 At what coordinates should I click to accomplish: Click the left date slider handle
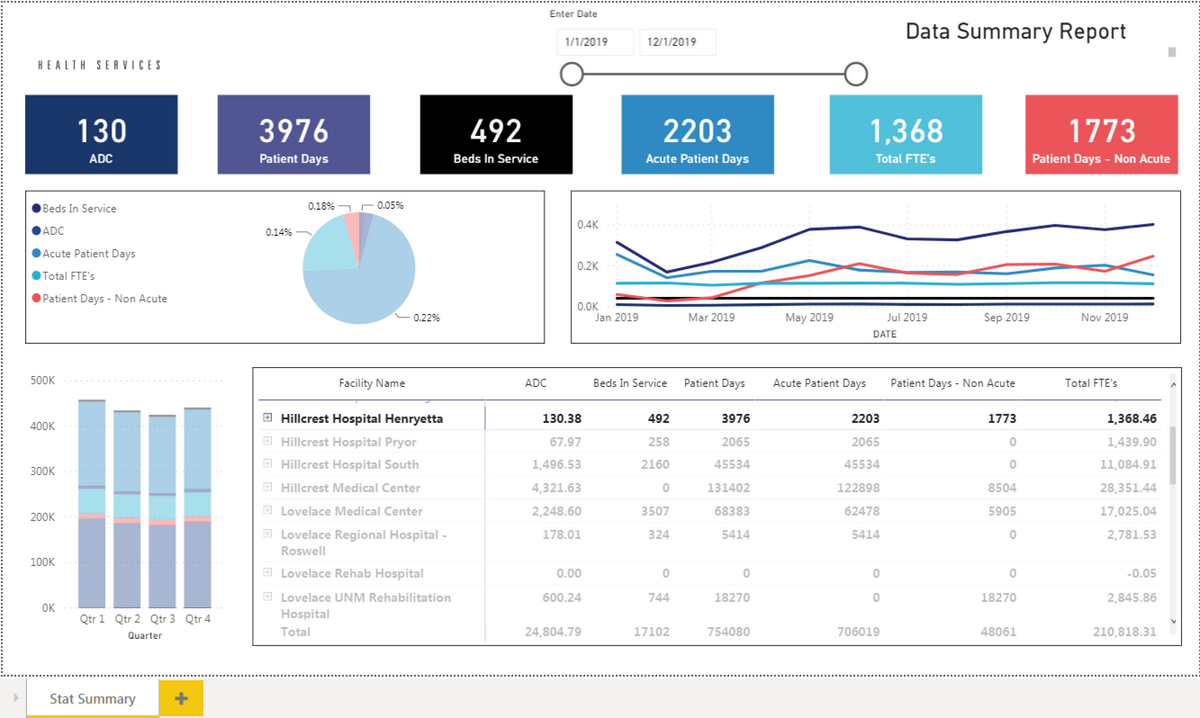[571, 74]
